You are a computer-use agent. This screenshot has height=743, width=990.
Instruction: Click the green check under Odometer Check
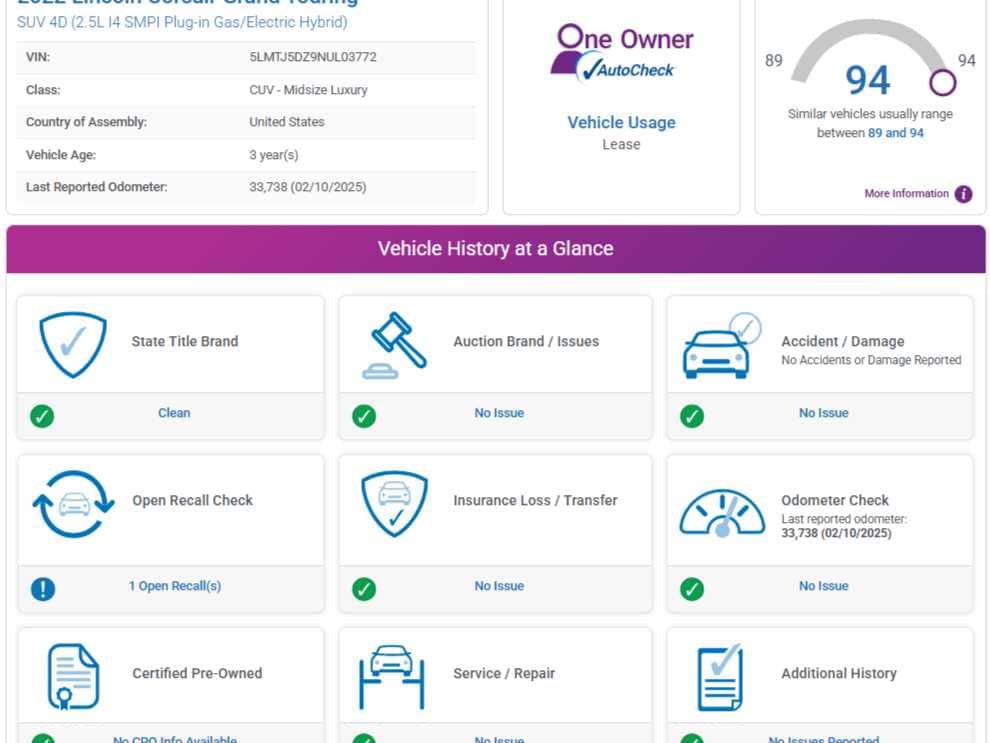click(692, 589)
